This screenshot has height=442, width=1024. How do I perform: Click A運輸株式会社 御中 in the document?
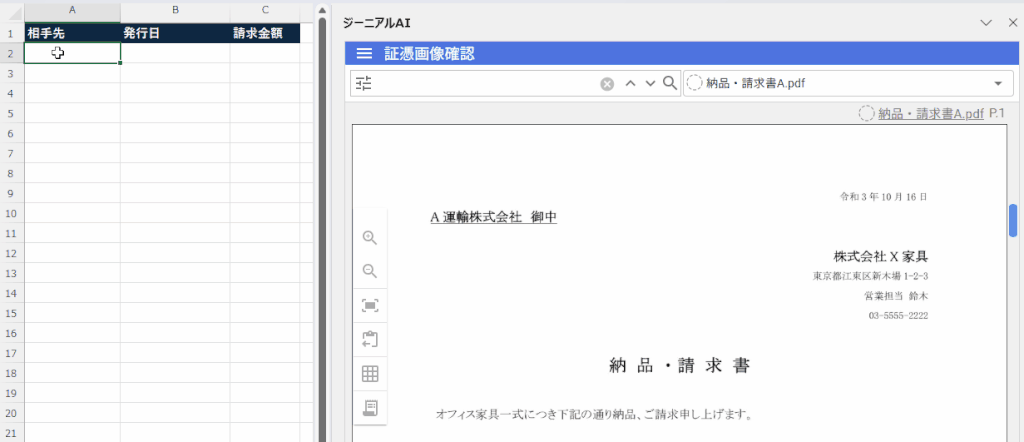click(494, 217)
